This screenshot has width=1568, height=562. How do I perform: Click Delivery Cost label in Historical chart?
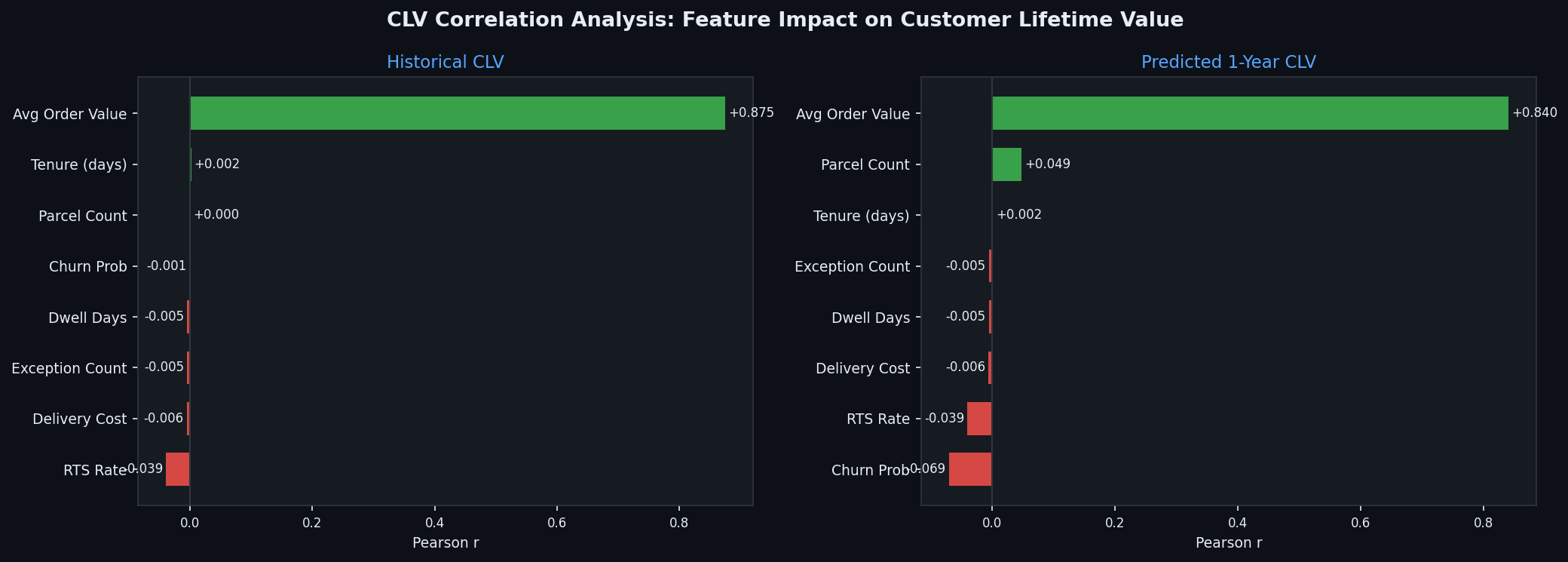click(x=80, y=419)
